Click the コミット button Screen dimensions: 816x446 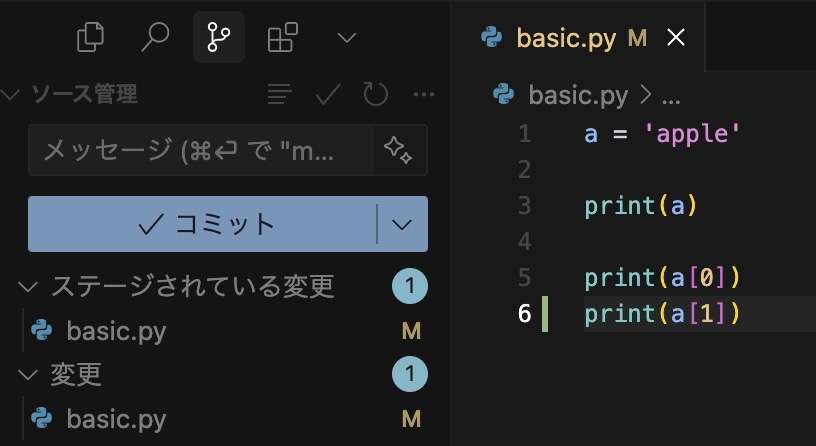(202, 224)
